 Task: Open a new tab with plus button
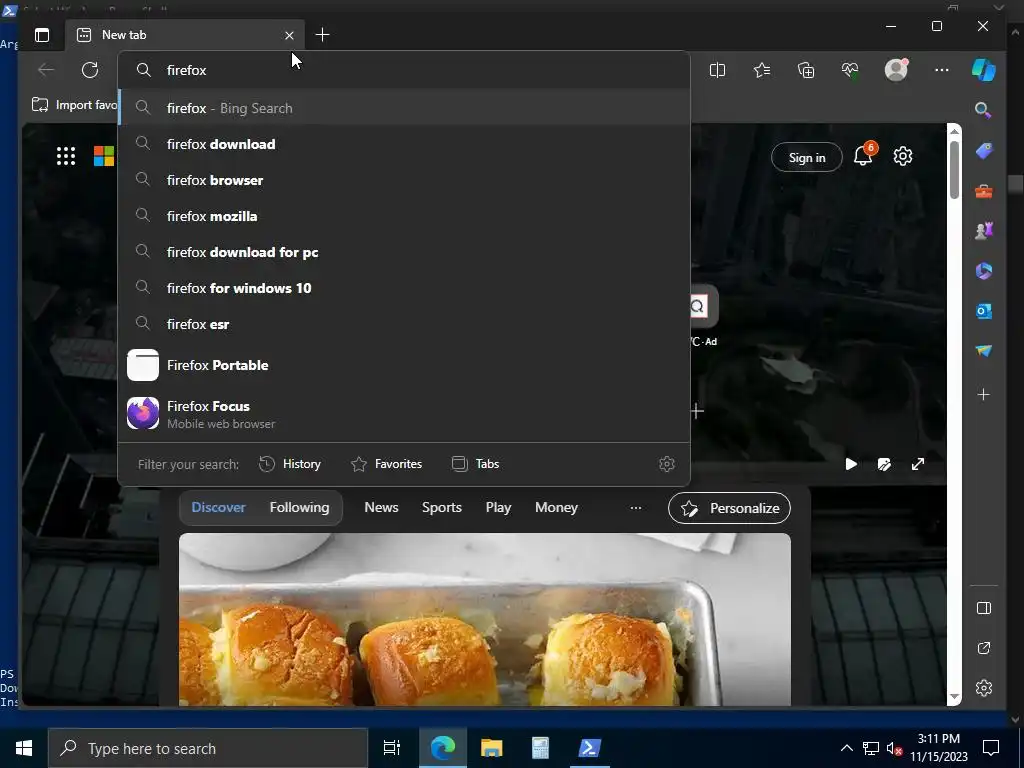click(x=322, y=35)
